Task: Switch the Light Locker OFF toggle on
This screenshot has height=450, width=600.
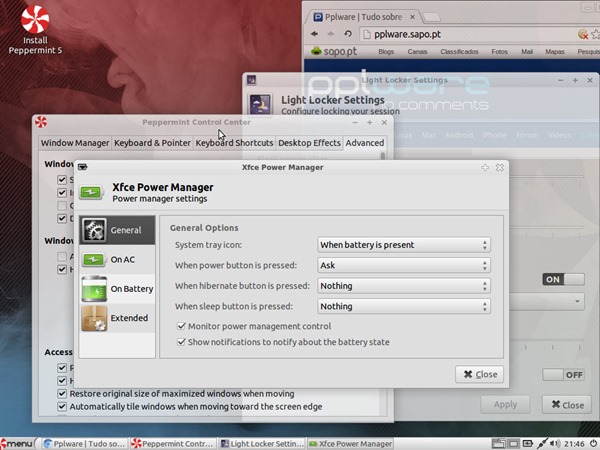Action: coord(563,375)
